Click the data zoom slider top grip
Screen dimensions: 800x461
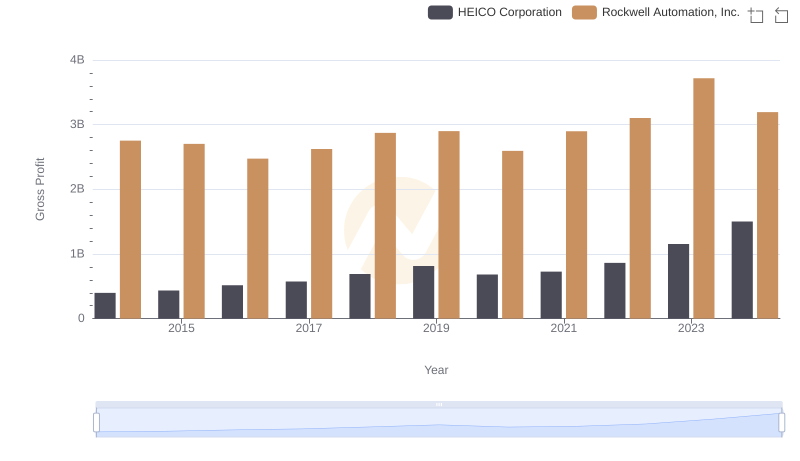[439, 404]
